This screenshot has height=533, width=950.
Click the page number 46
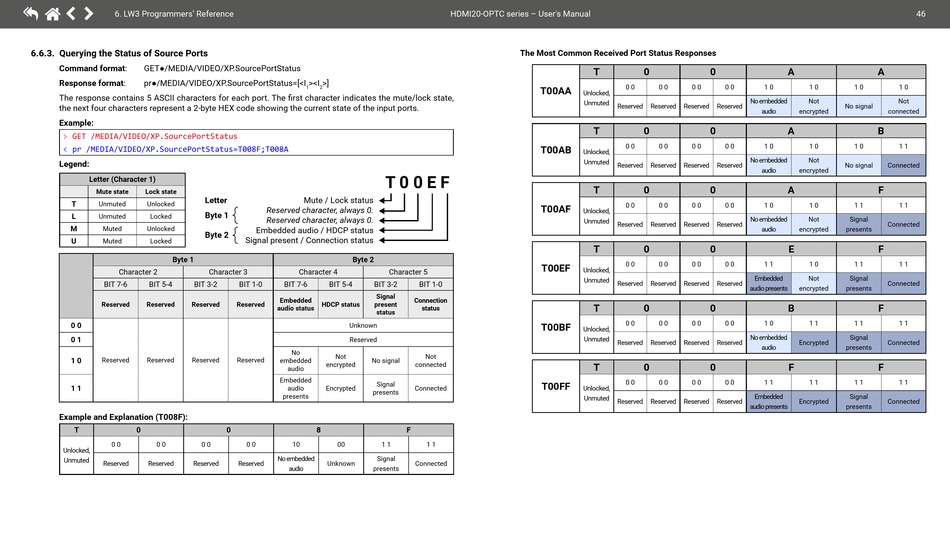[920, 14]
